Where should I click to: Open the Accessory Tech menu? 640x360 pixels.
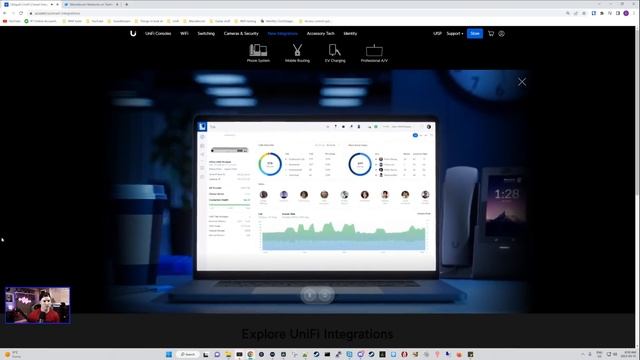click(320, 33)
